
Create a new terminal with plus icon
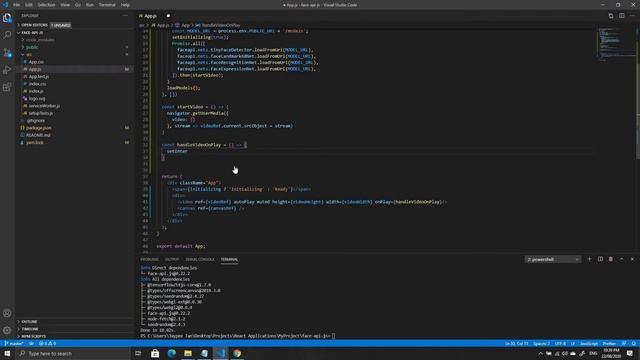pos(589,259)
